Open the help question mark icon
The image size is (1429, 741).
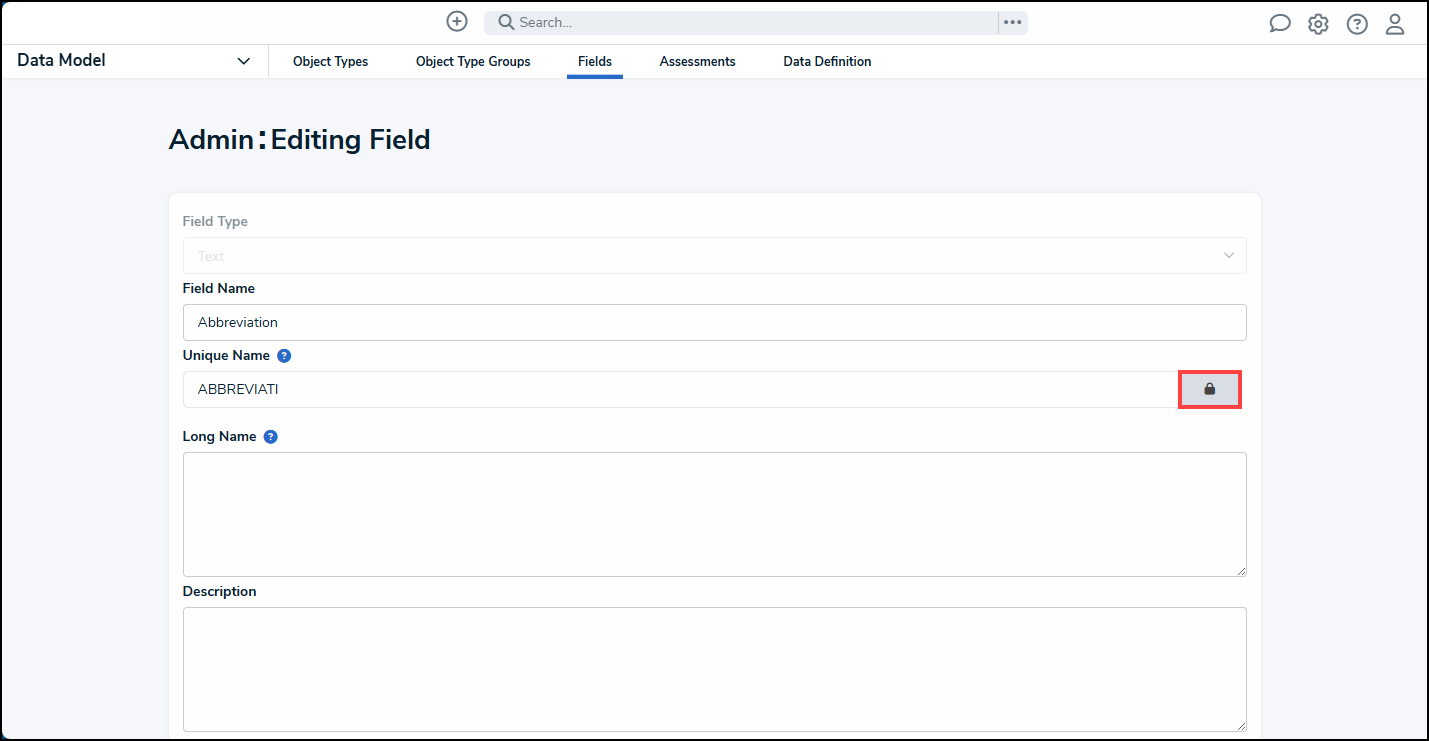click(x=1357, y=24)
